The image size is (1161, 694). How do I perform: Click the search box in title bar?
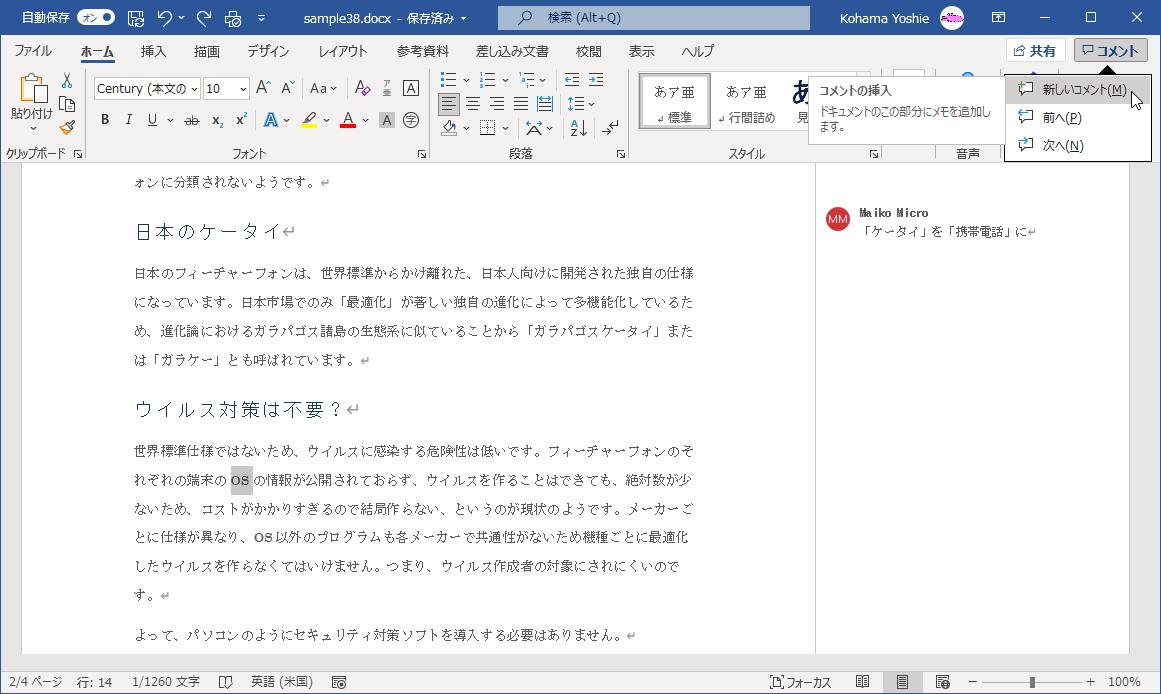(x=653, y=18)
